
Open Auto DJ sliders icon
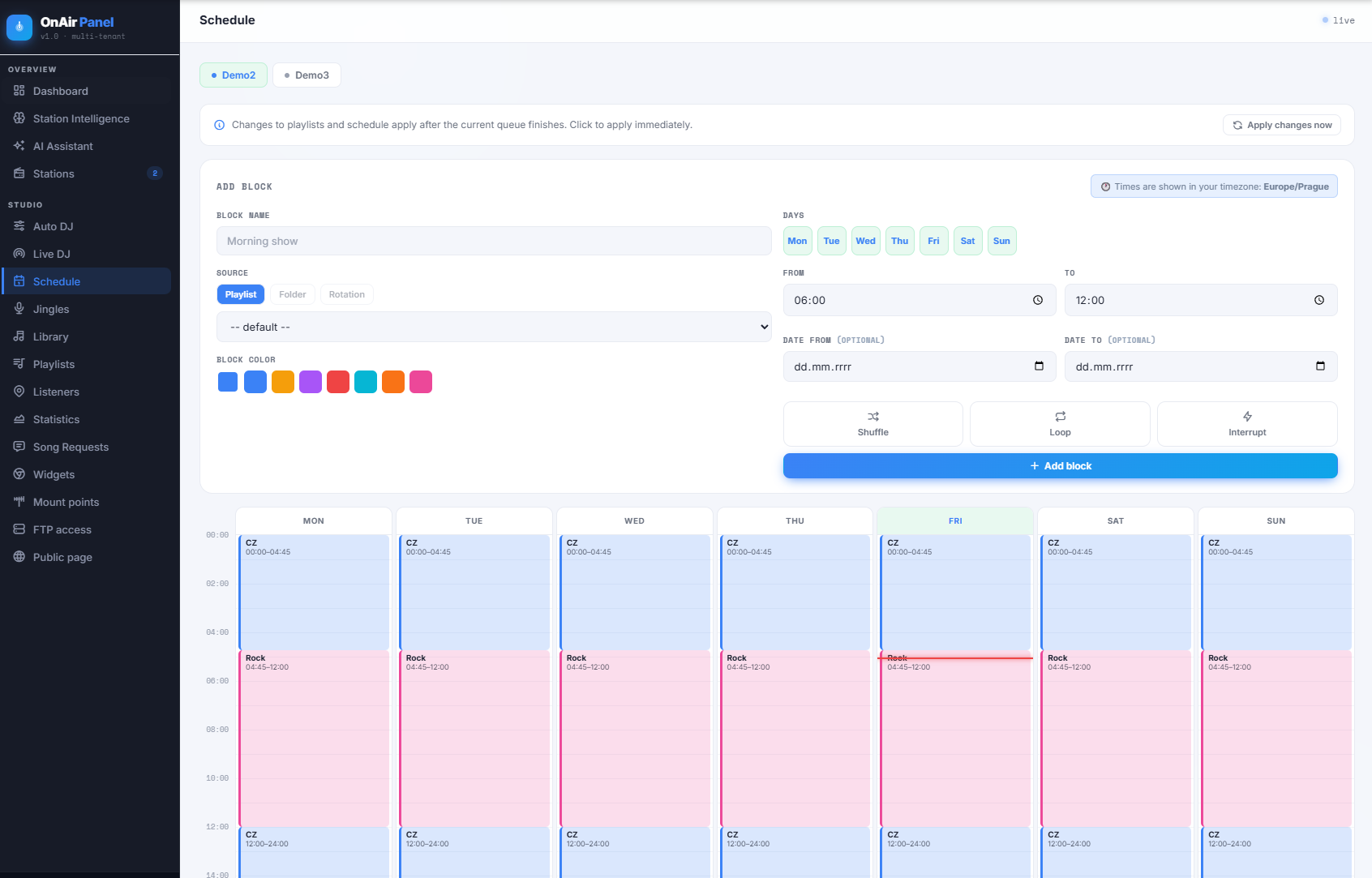point(19,226)
